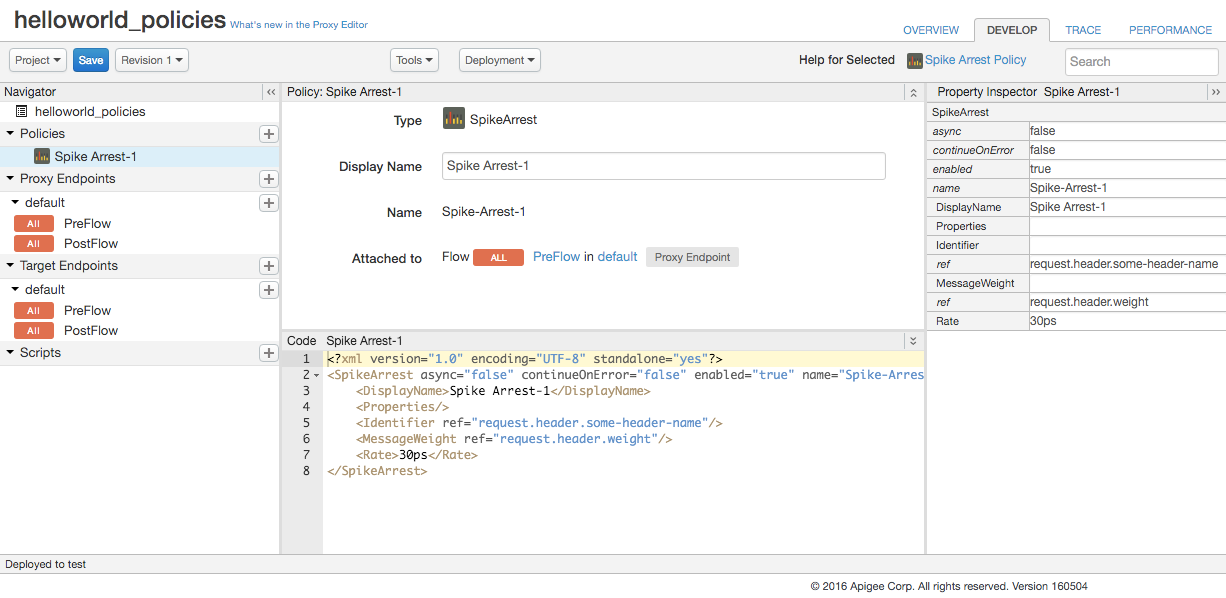
Task: Open the Revision 1 dropdown
Action: click(152, 60)
